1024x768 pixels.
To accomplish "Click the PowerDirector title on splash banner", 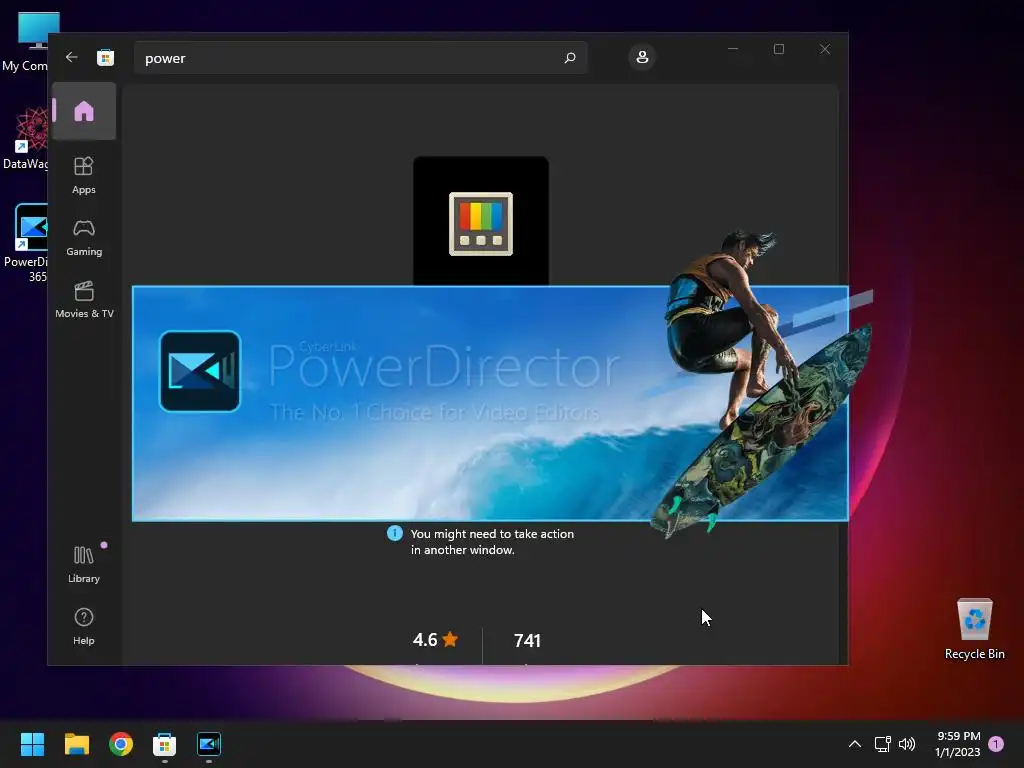I will pos(444,366).
